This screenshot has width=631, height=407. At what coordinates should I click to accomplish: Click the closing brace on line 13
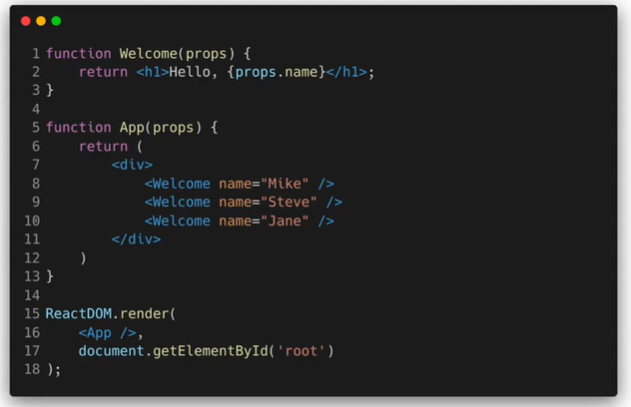pos(50,276)
